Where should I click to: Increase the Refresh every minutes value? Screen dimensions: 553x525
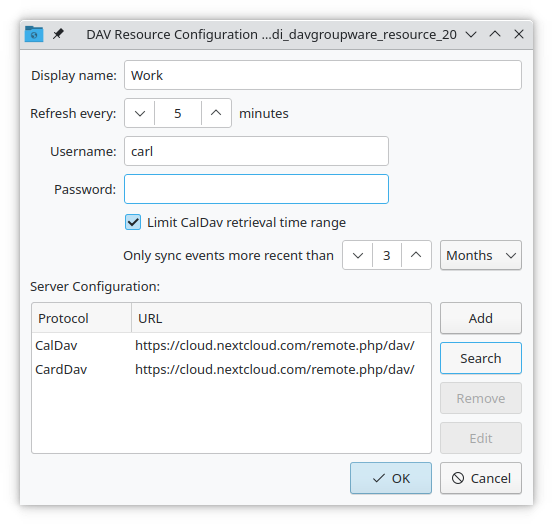tap(216, 113)
